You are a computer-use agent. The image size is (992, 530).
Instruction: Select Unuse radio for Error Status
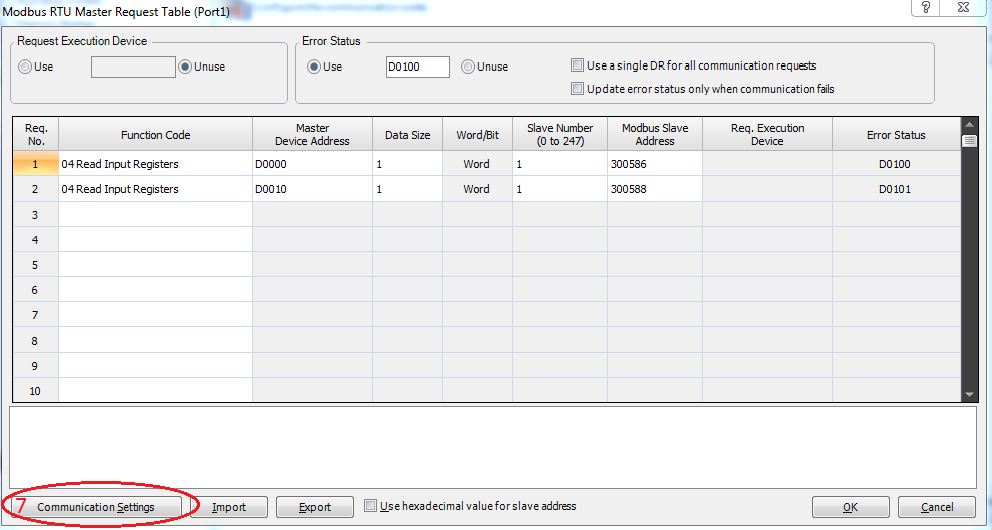click(x=468, y=66)
